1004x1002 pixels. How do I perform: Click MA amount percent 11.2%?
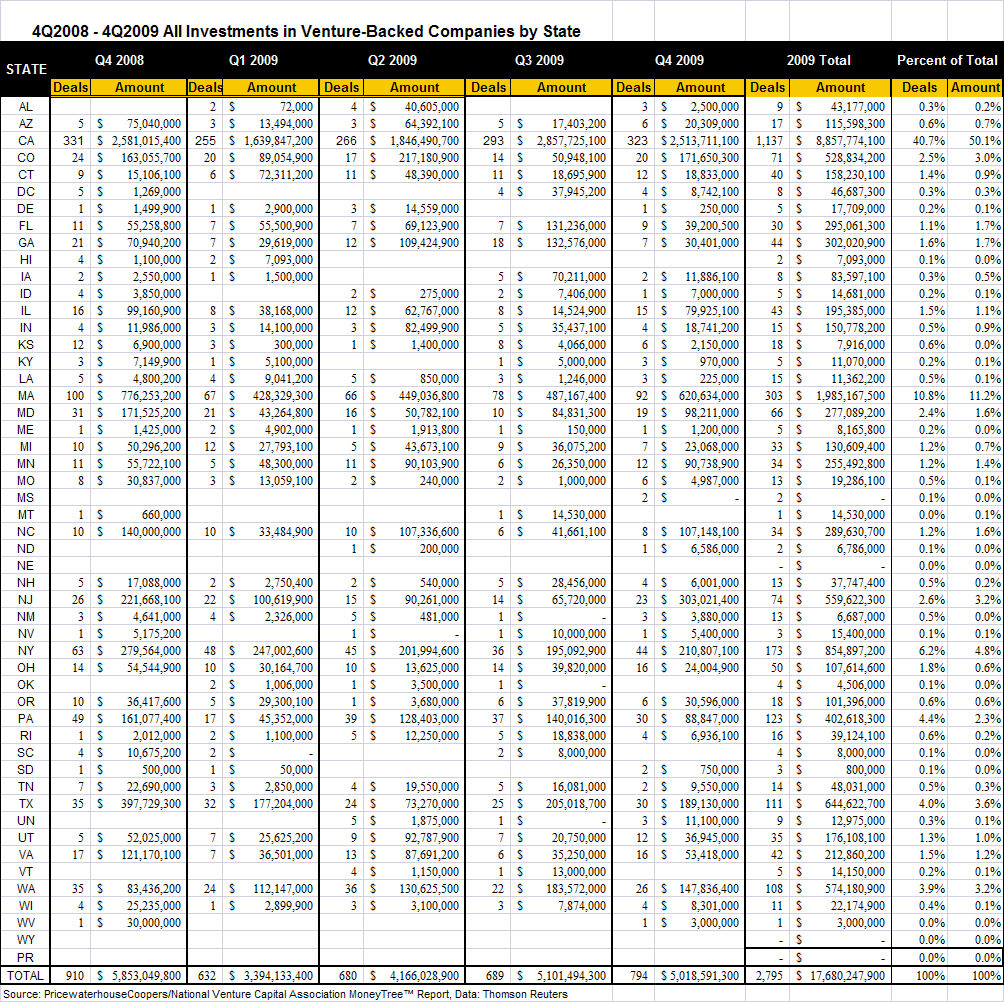tap(985, 396)
